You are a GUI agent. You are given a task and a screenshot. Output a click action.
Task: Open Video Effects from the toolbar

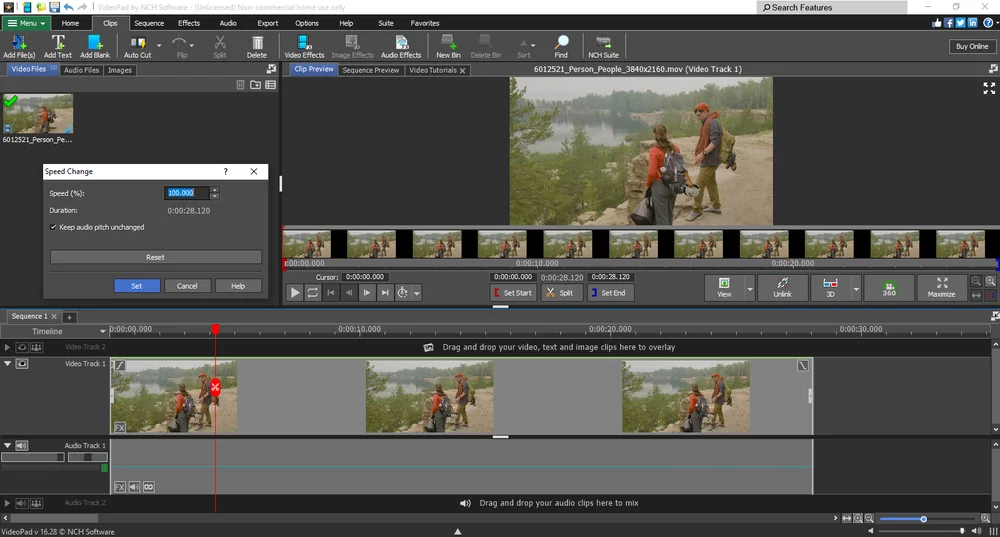pyautogui.click(x=304, y=46)
